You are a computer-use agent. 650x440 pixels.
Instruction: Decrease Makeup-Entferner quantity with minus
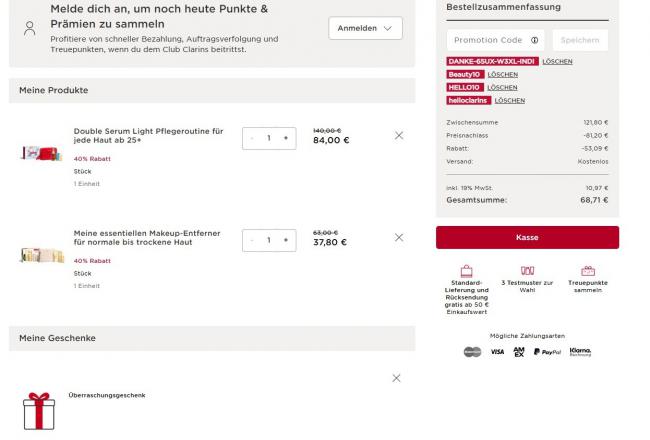click(x=252, y=240)
